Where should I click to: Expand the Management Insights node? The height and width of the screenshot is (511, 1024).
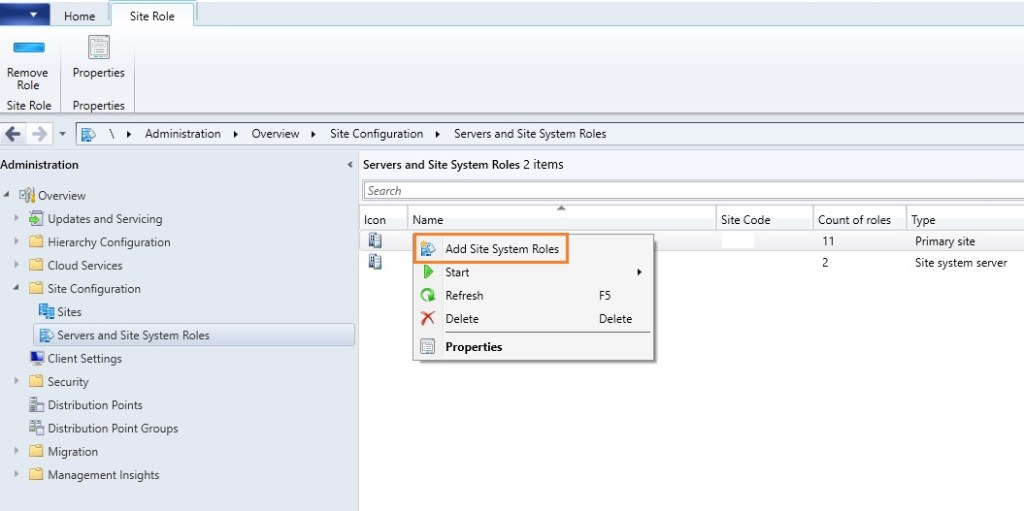(17, 475)
